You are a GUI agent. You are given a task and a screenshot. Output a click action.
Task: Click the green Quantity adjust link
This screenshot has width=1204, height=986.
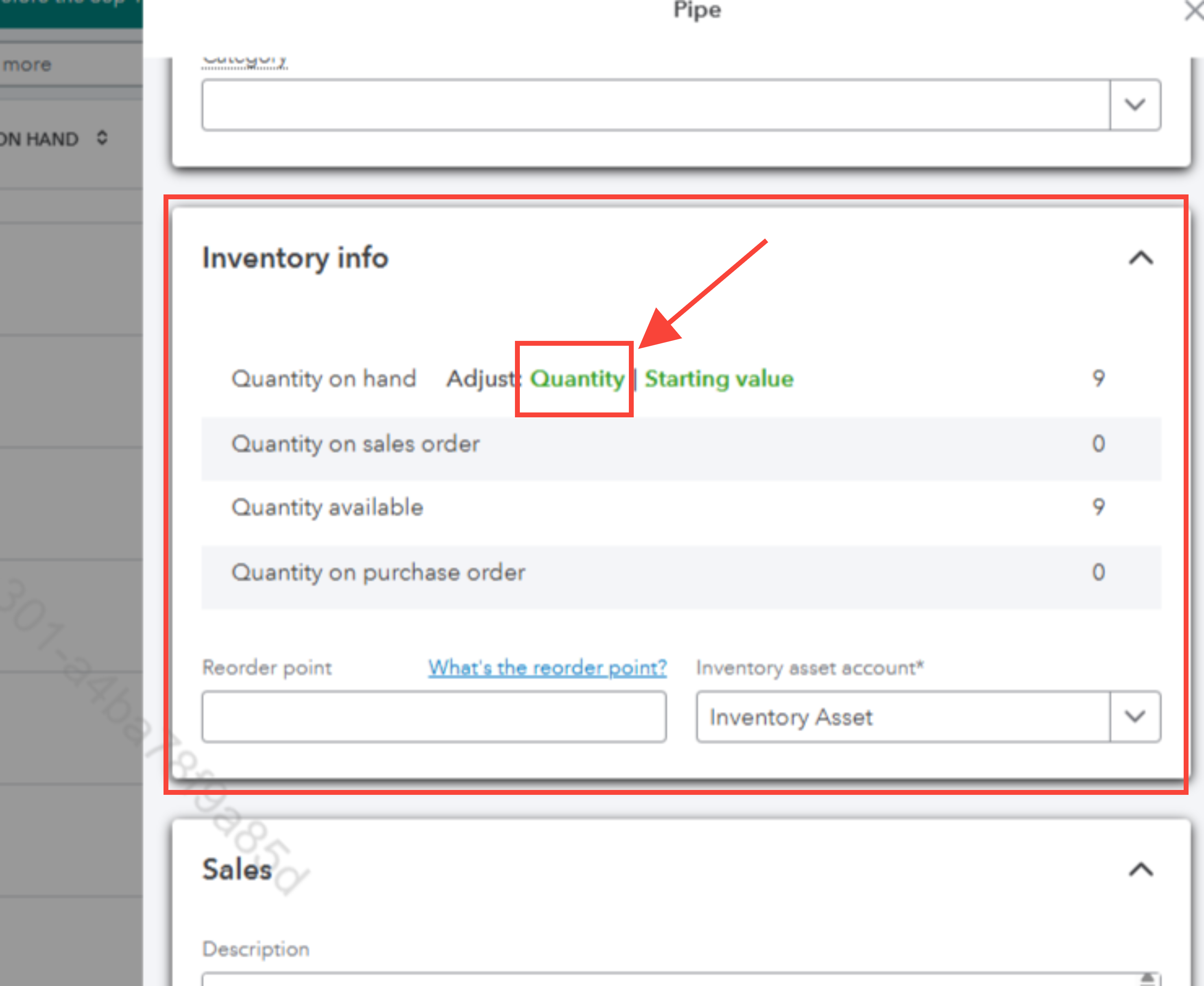[x=577, y=379]
